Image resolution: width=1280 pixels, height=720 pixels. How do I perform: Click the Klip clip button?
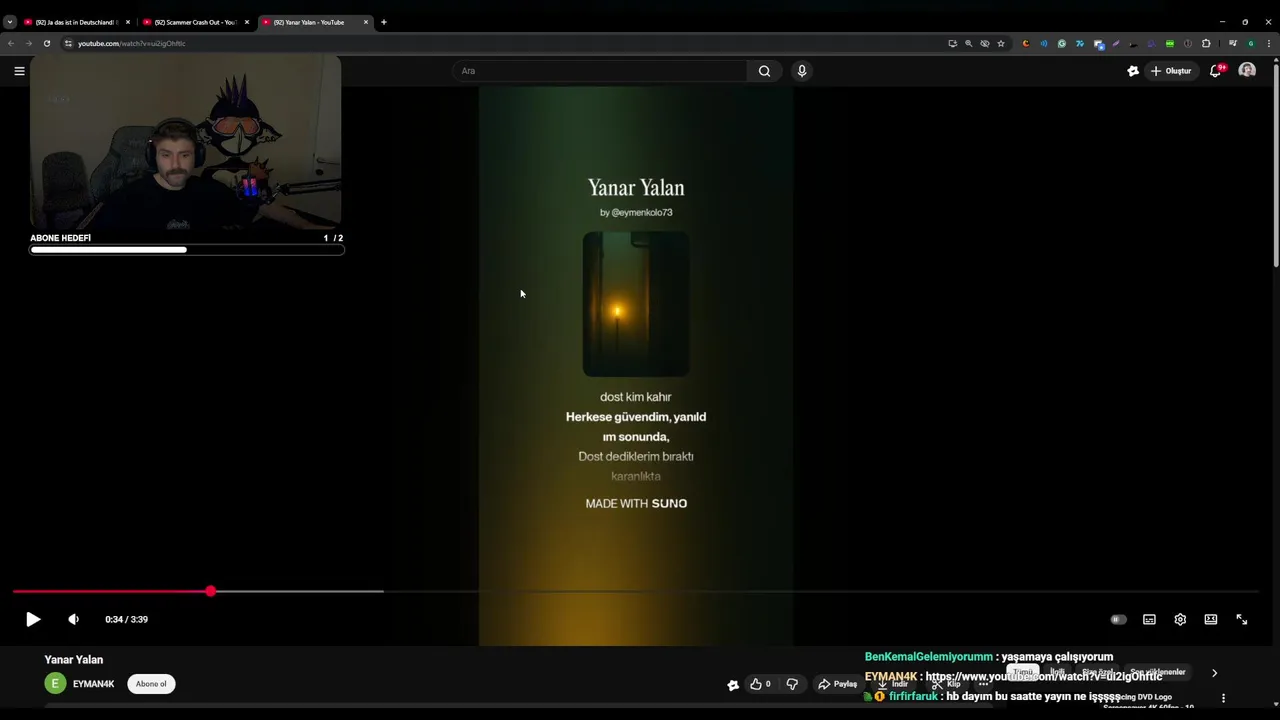coord(947,684)
